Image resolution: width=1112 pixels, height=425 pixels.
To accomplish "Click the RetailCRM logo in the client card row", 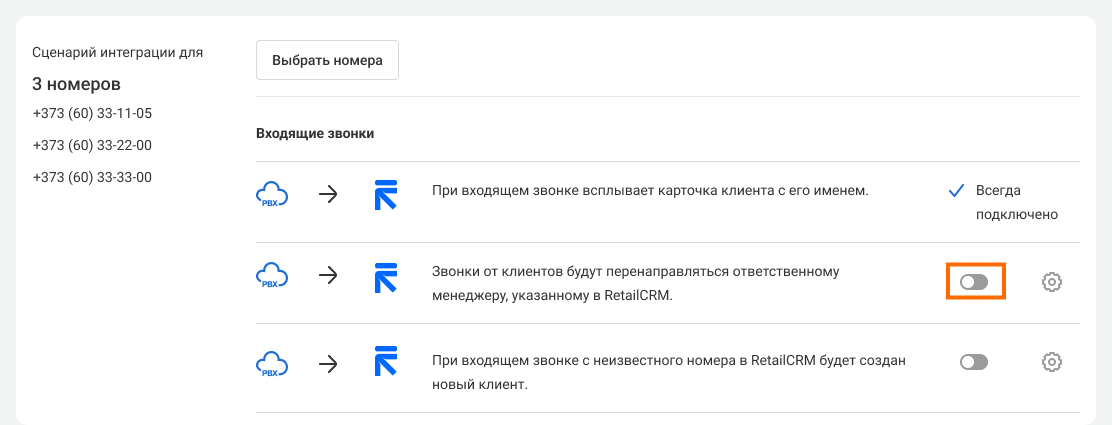I will [x=385, y=194].
